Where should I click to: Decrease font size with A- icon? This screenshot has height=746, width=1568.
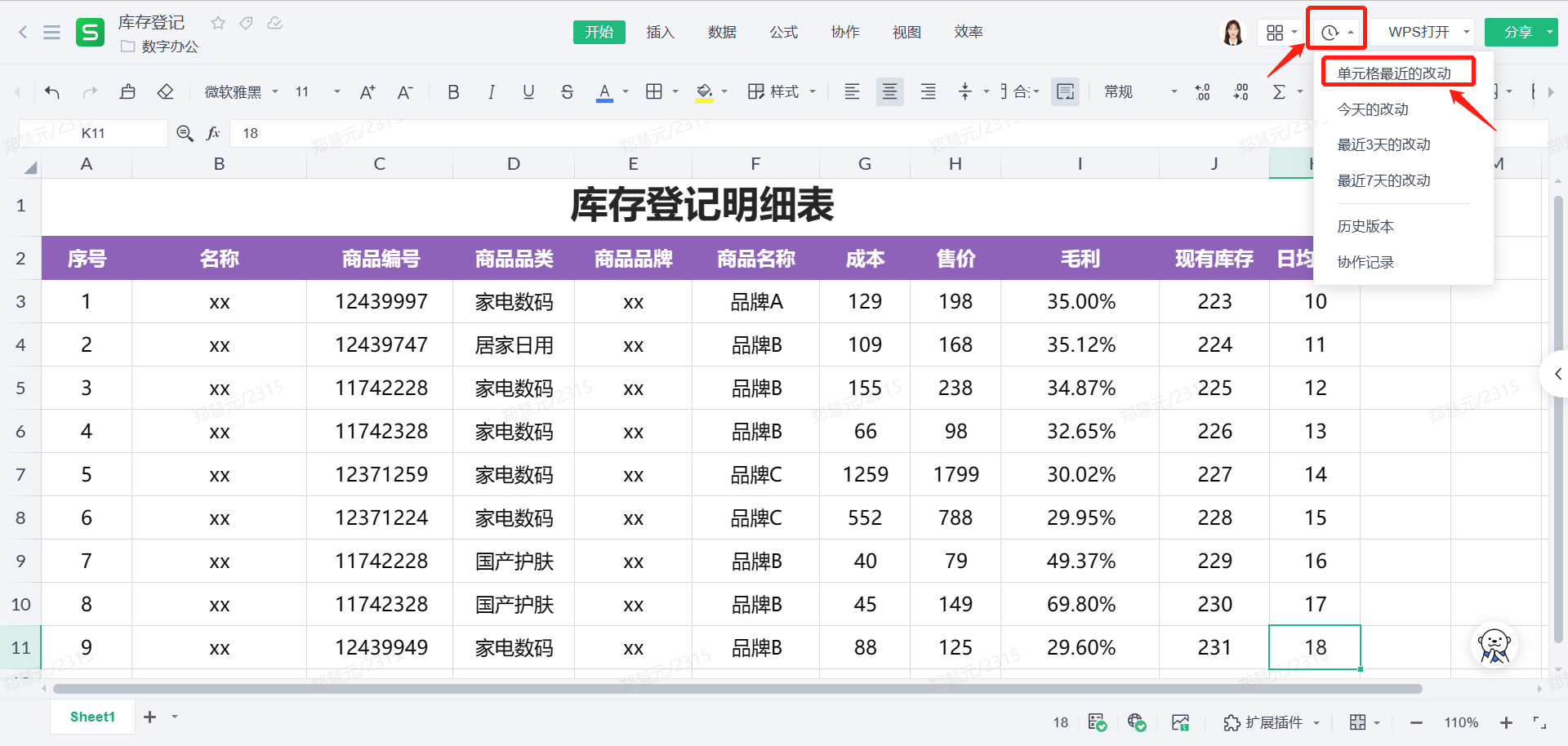pyautogui.click(x=405, y=92)
